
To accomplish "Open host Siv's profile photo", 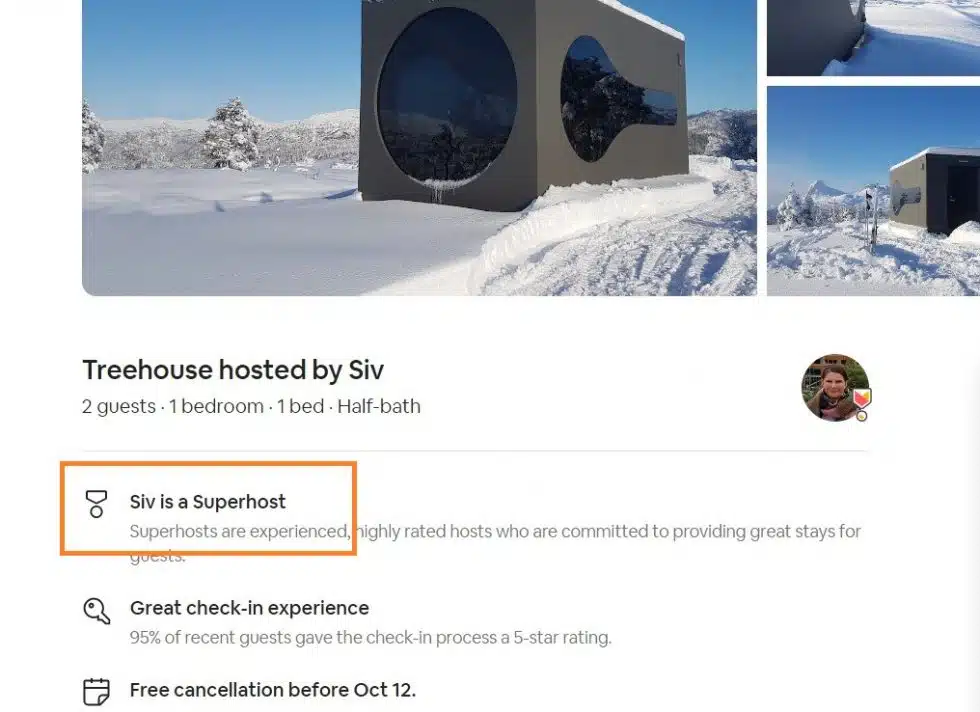I will (836, 388).
